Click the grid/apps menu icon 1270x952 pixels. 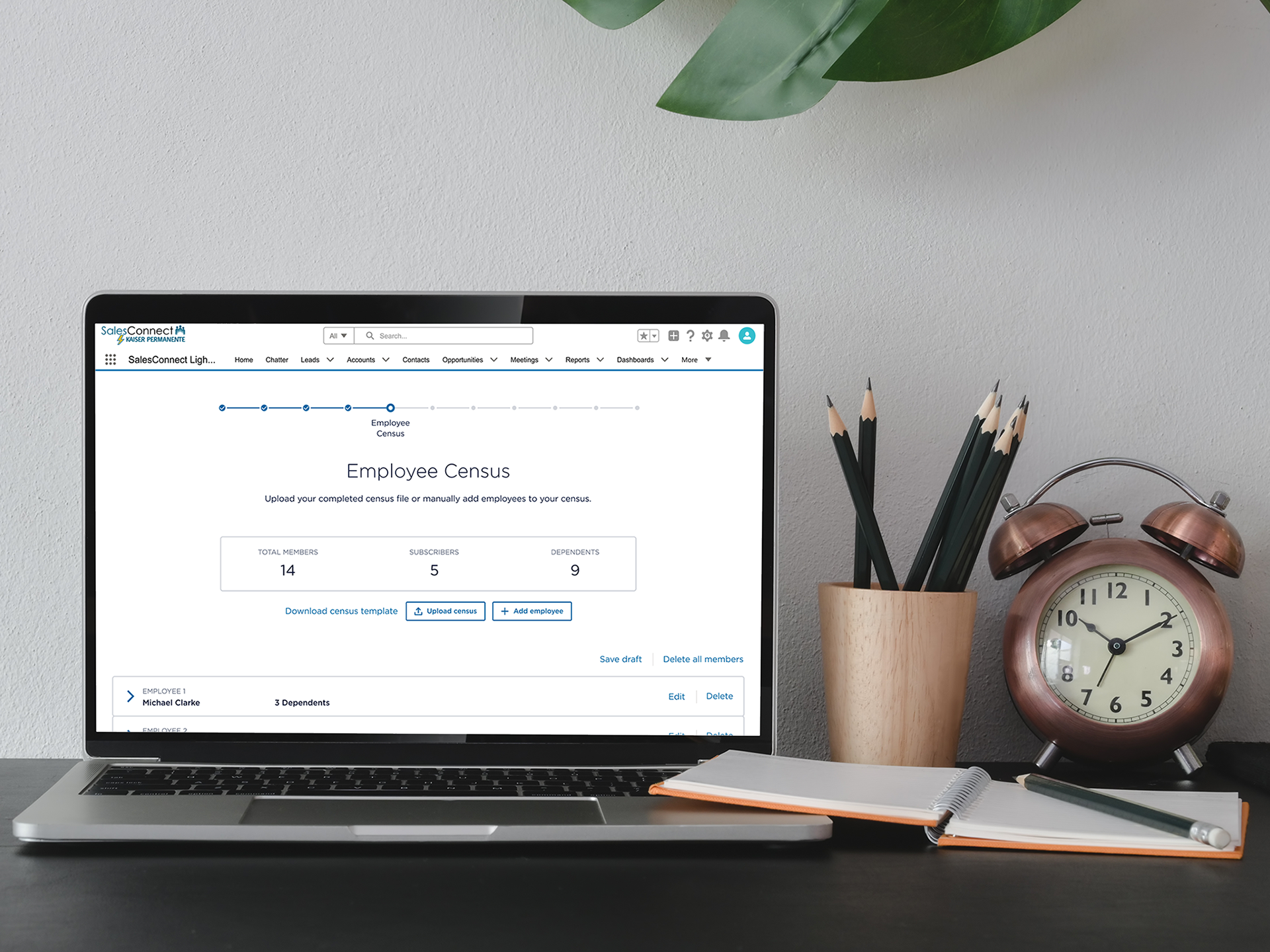point(109,359)
